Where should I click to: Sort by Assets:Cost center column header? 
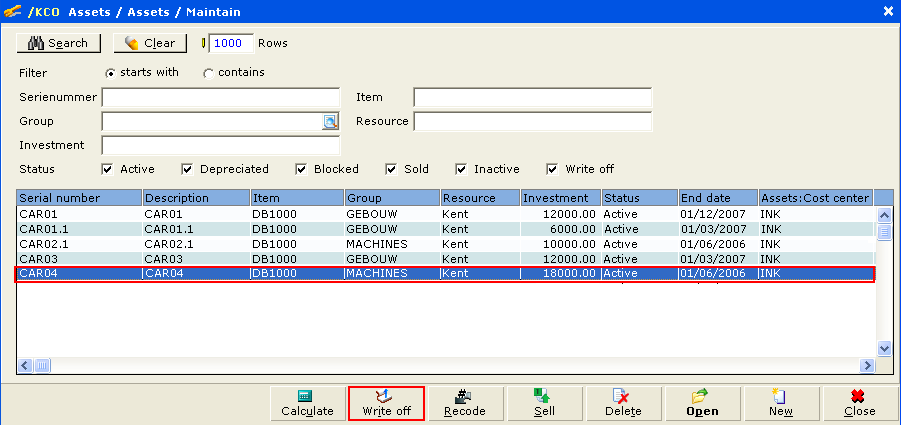tap(816, 198)
